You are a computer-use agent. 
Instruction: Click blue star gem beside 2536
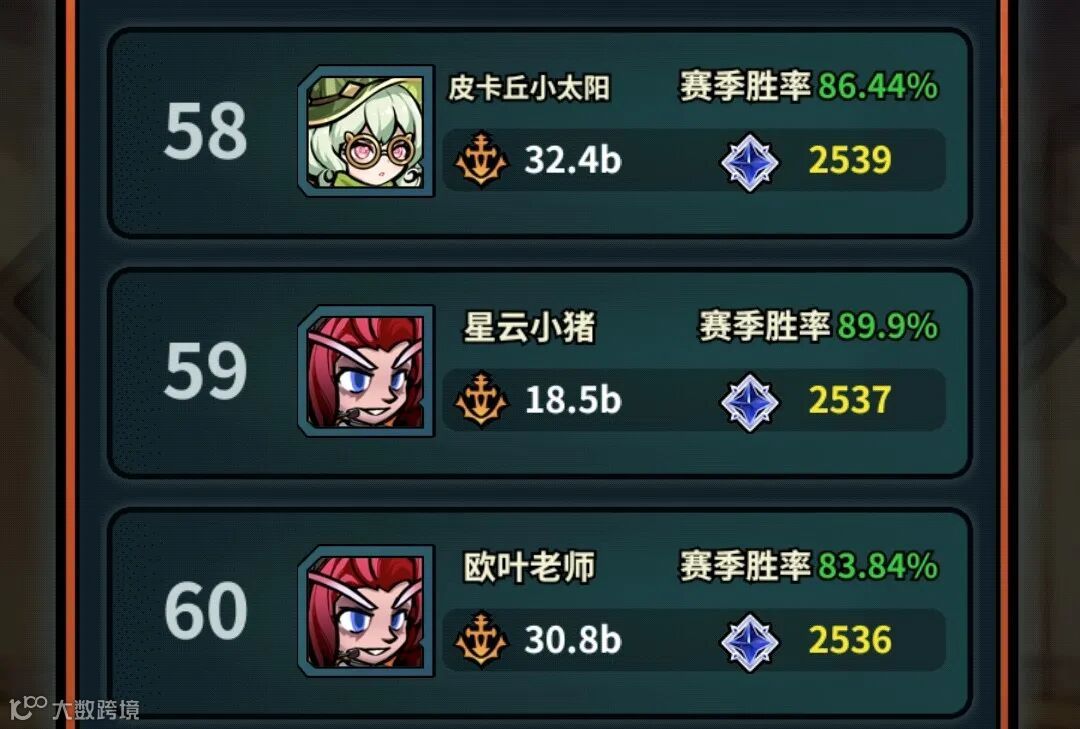(x=749, y=642)
